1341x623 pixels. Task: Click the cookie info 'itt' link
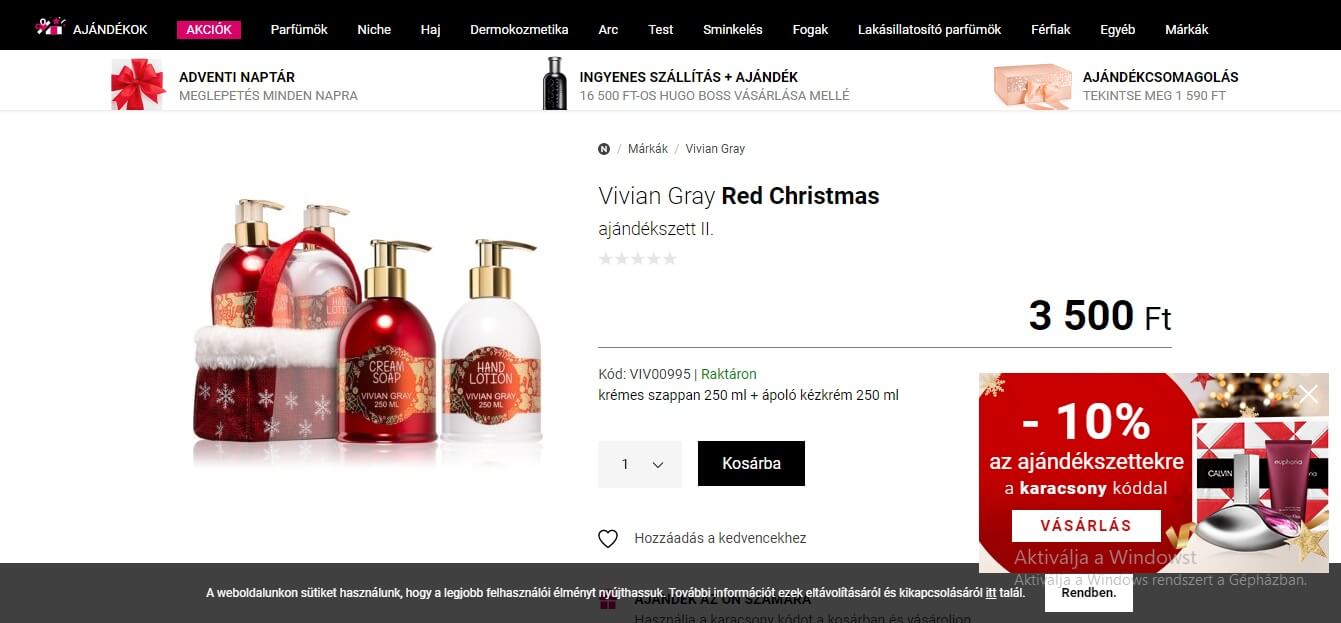pos(991,593)
